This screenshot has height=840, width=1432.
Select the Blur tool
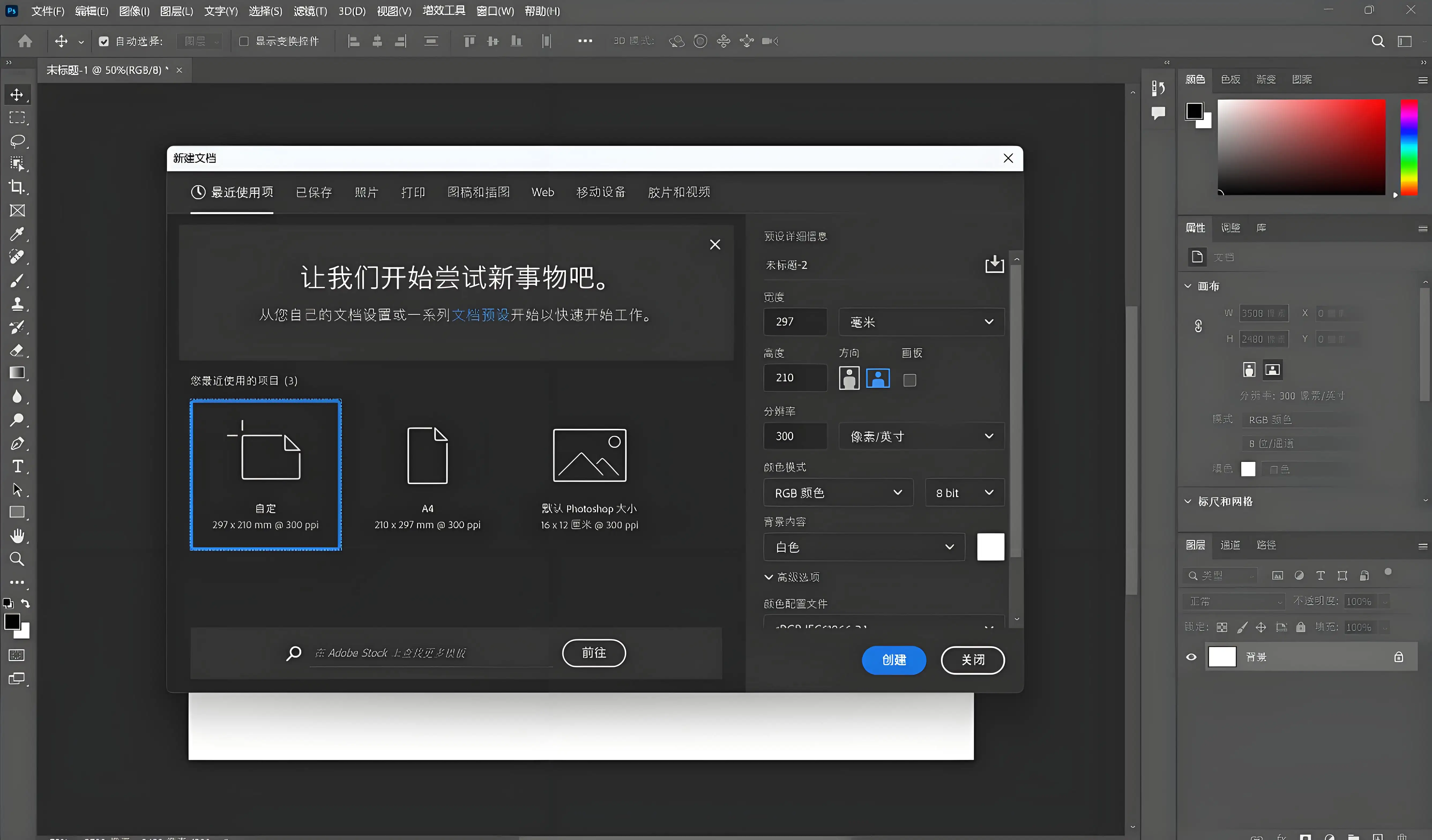click(17, 396)
